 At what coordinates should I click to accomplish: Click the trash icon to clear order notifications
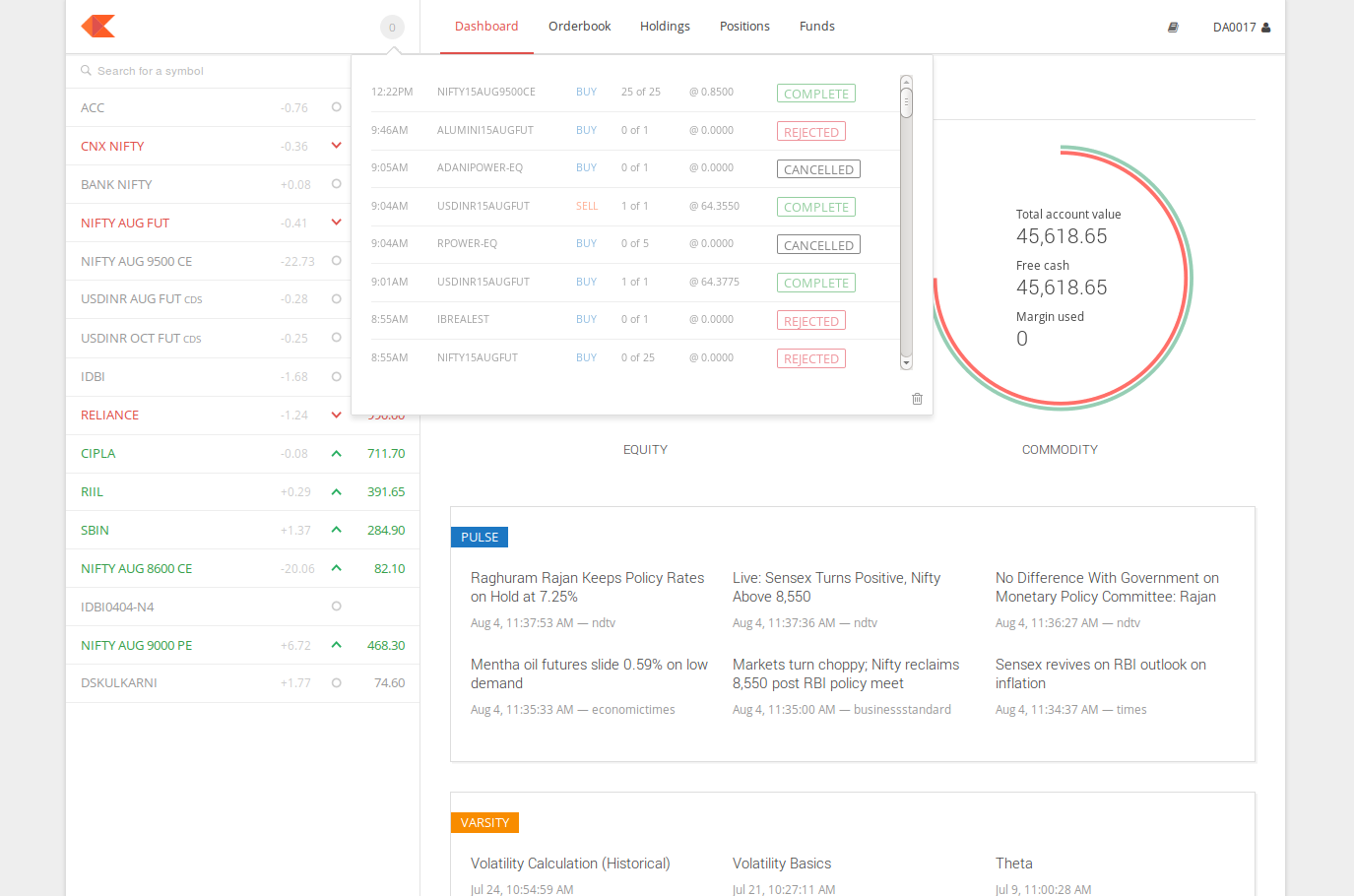tap(917, 399)
